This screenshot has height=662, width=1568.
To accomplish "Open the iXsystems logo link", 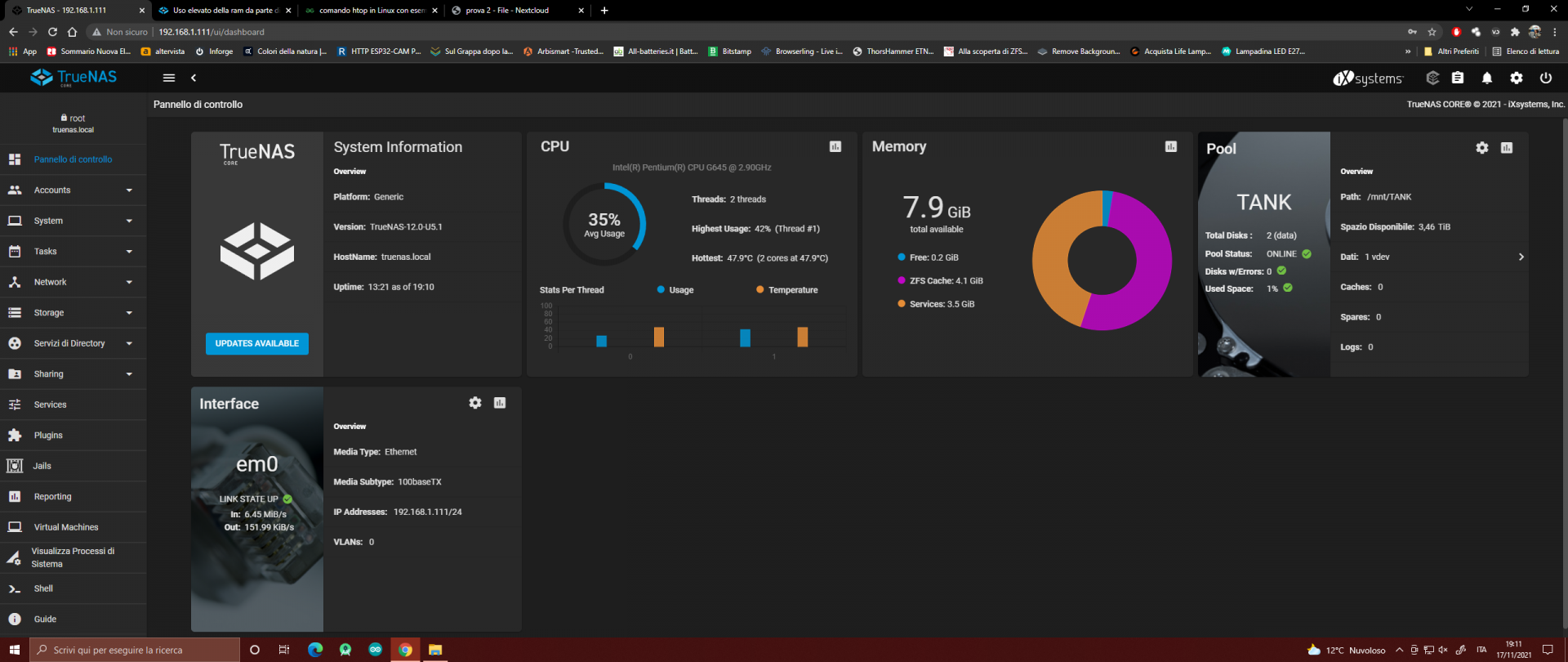I will [x=1368, y=78].
